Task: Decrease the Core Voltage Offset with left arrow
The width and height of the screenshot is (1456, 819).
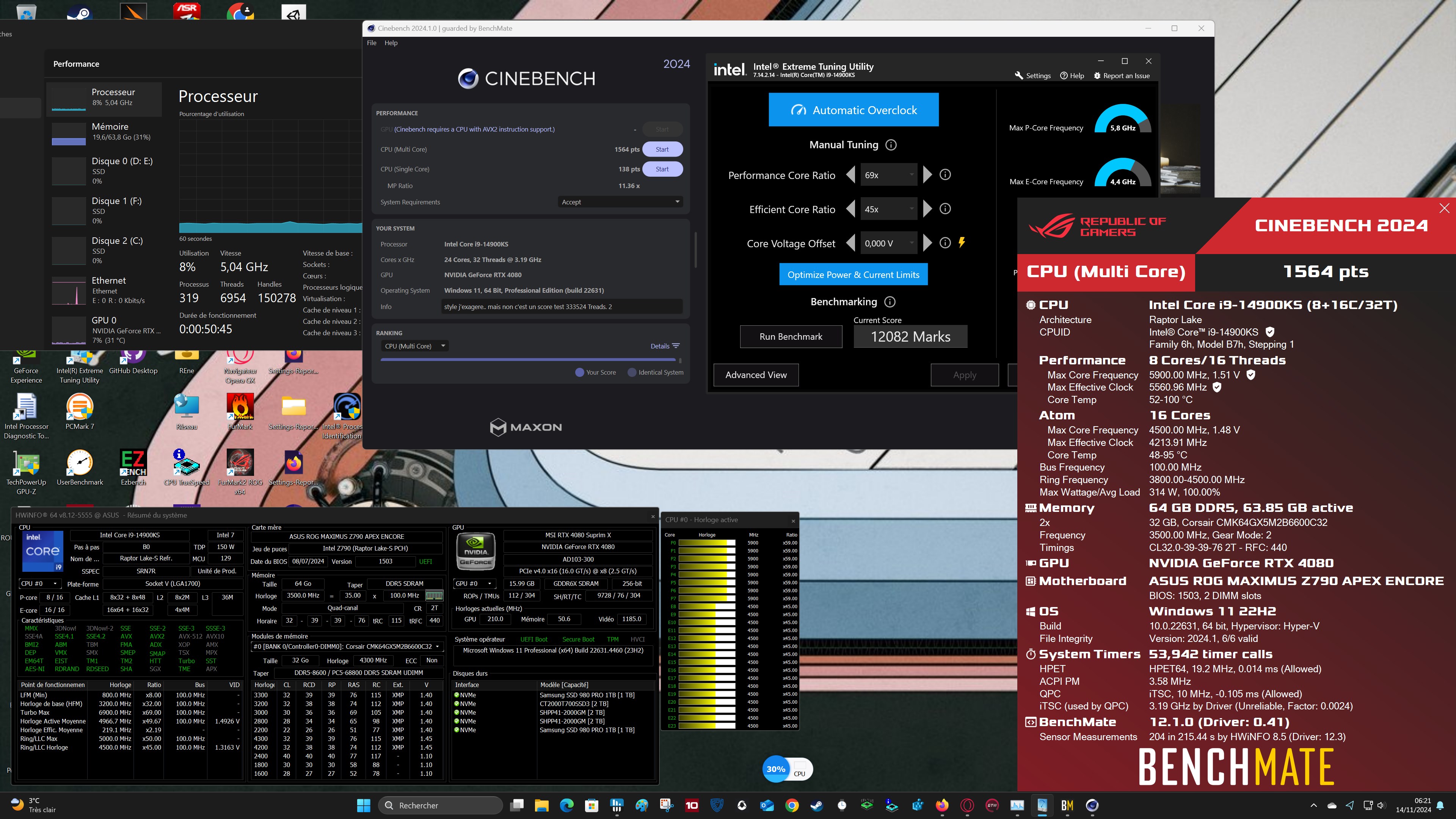Action: tap(850, 243)
